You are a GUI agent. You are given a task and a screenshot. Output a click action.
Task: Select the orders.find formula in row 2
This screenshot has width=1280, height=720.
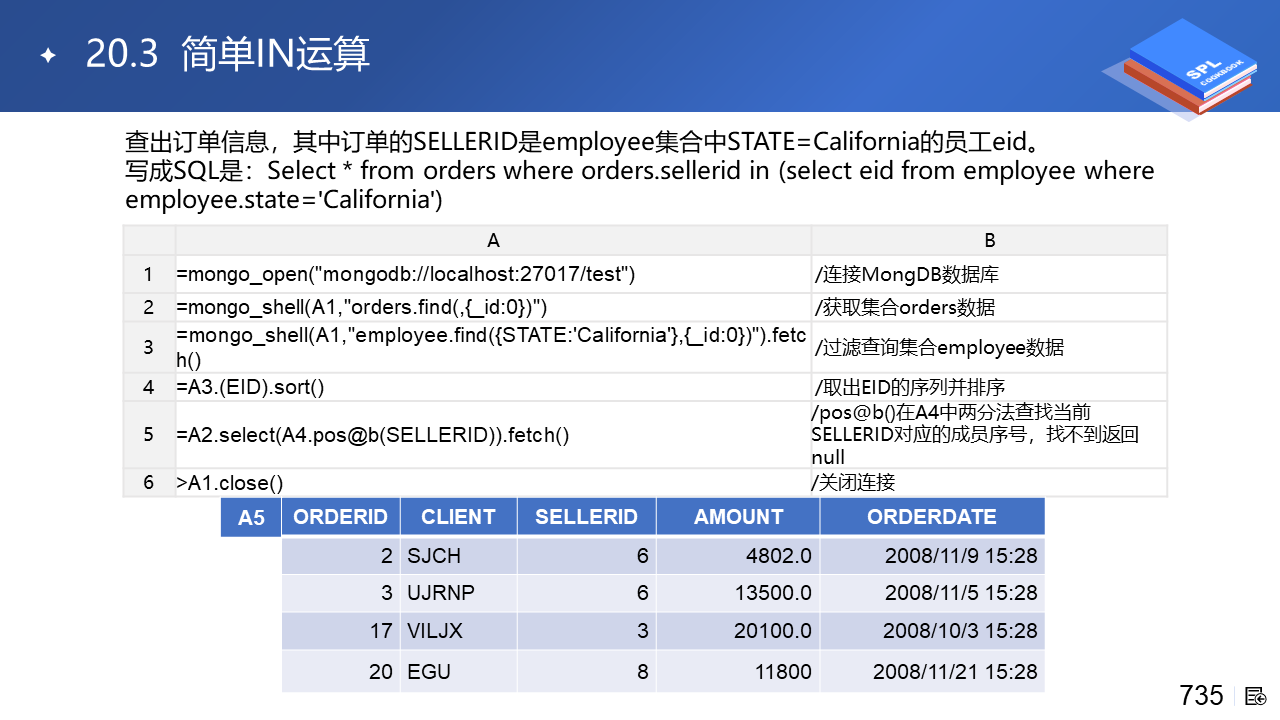pos(362,307)
